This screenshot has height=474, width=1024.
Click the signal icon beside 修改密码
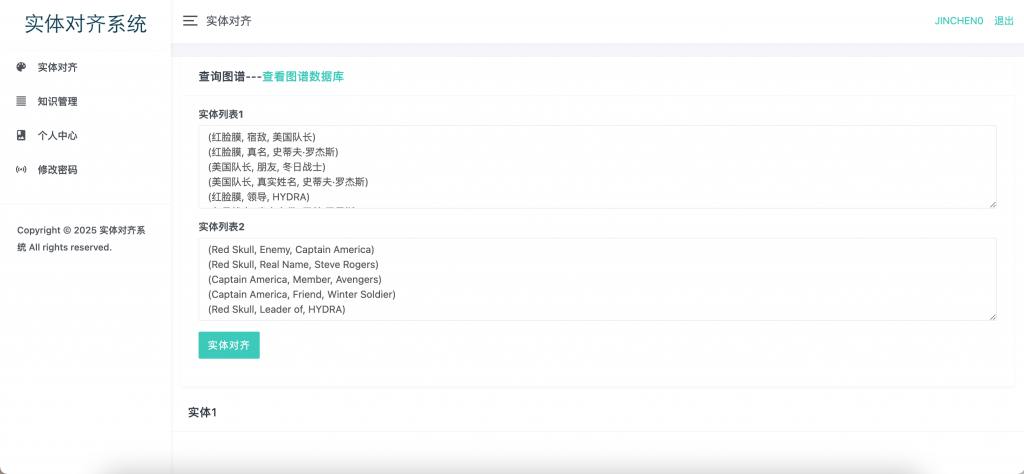(x=21, y=170)
